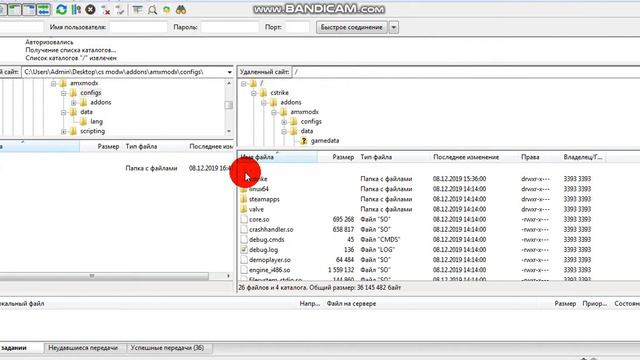Viewport: 640px width, 360px height.
Task: Collapse the remote addons tree node
Action: (264, 103)
